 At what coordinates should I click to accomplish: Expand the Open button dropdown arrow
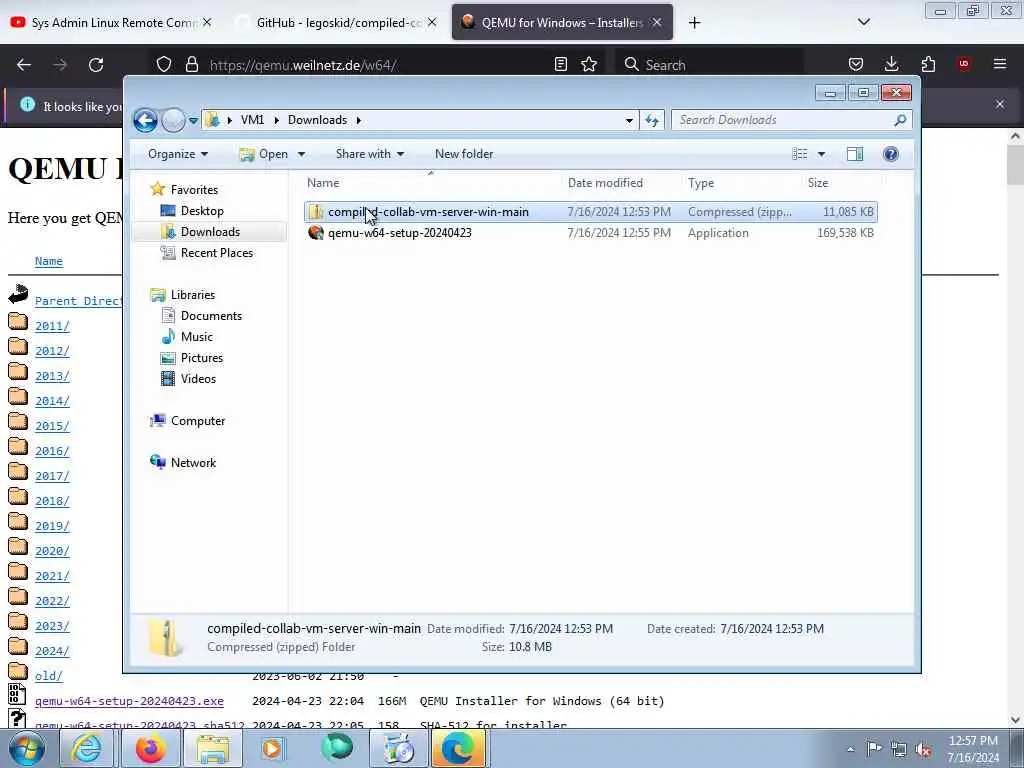[301, 154]
